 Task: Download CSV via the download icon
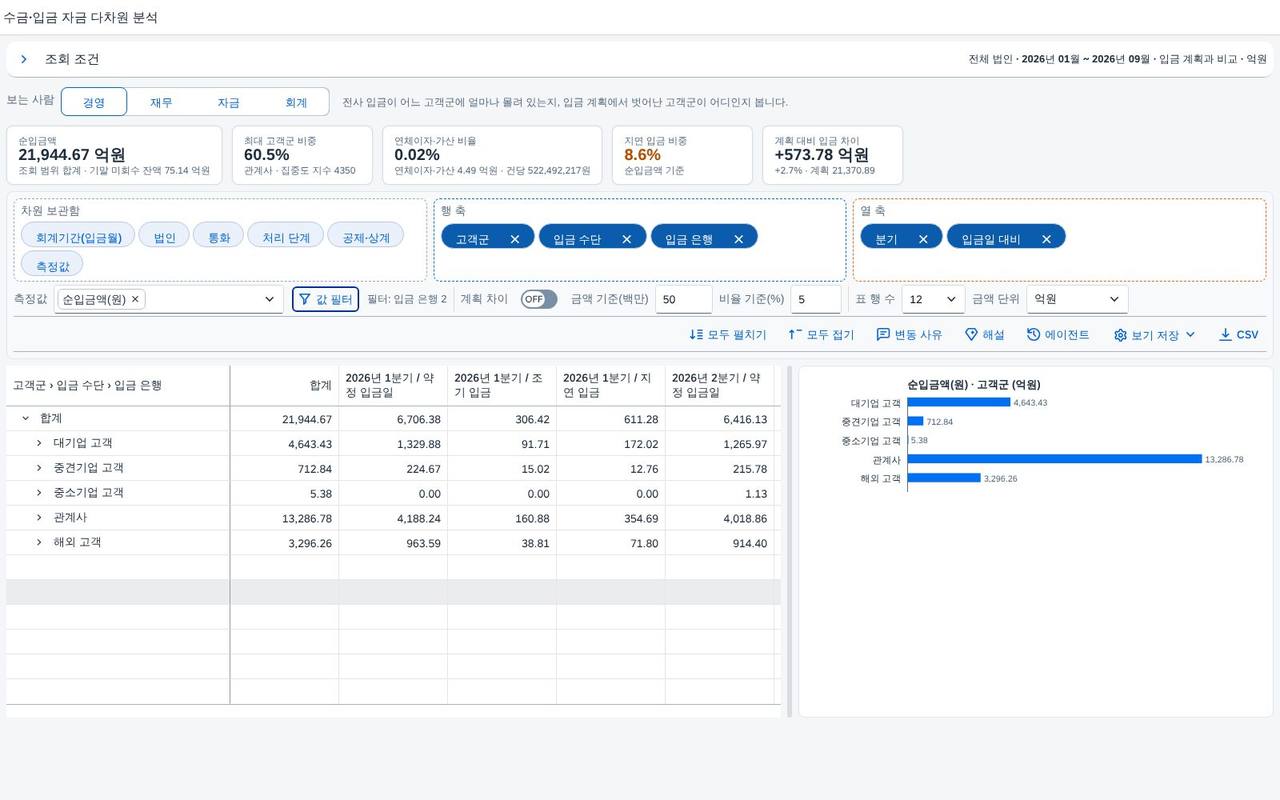click(x=1225, y=335)
